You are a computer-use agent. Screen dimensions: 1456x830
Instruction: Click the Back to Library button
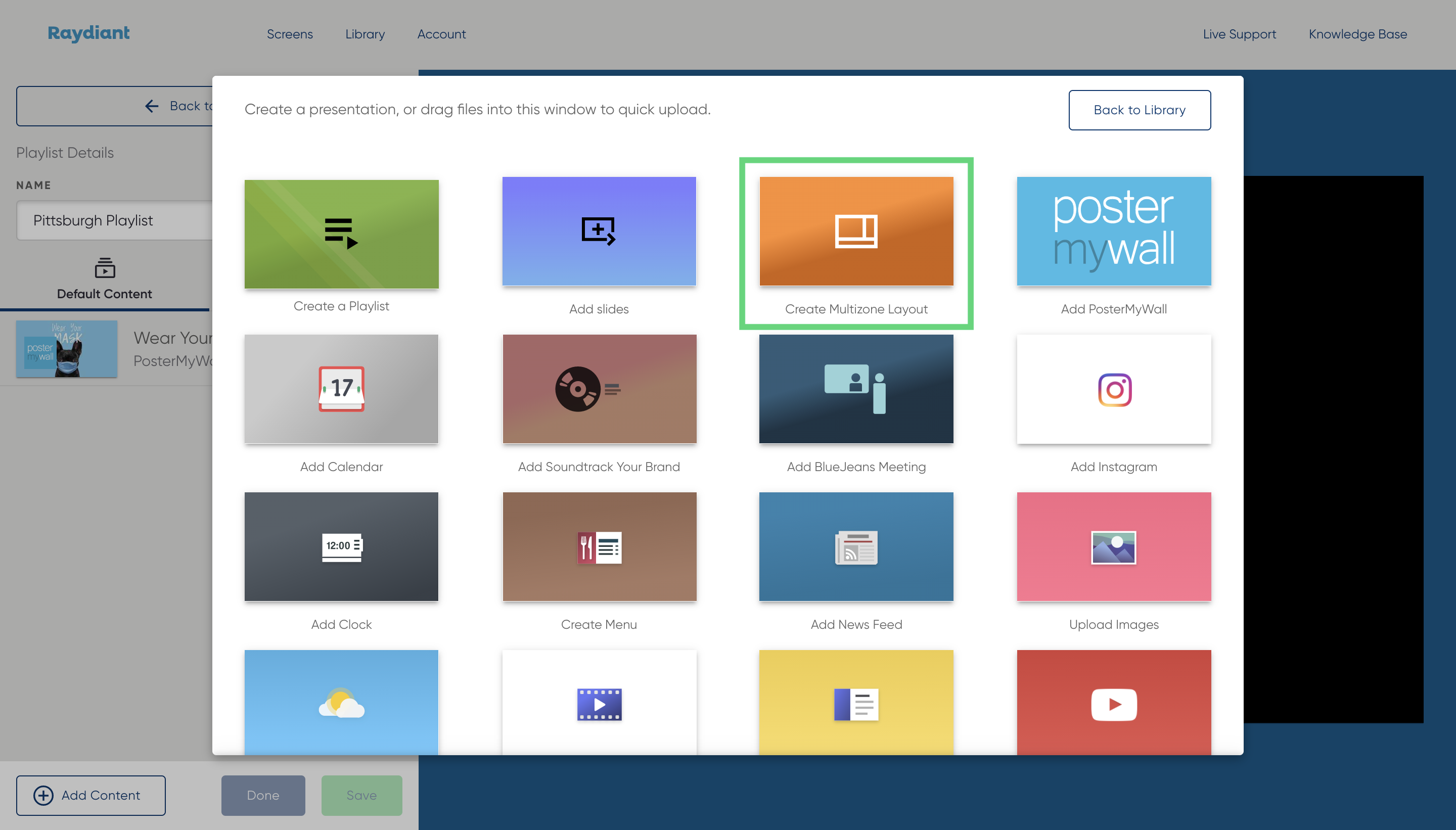click(x=1139, y=110)
